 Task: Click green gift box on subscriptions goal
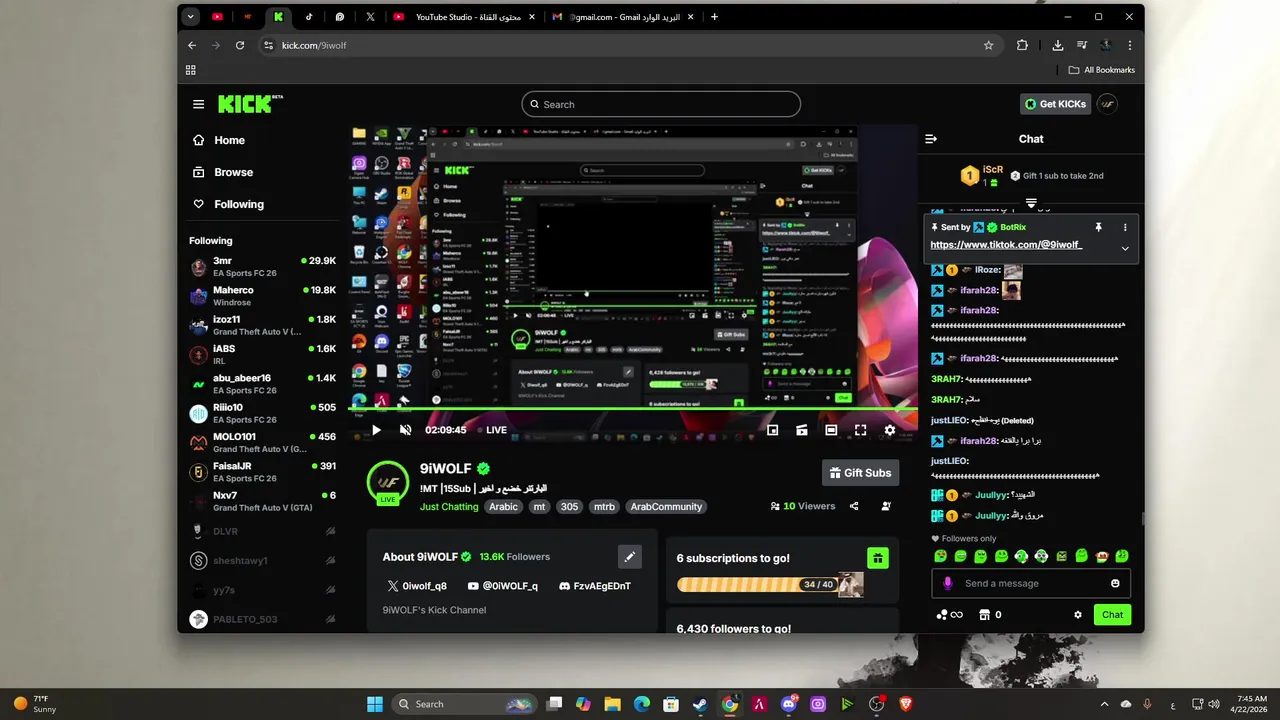(877, 558)
